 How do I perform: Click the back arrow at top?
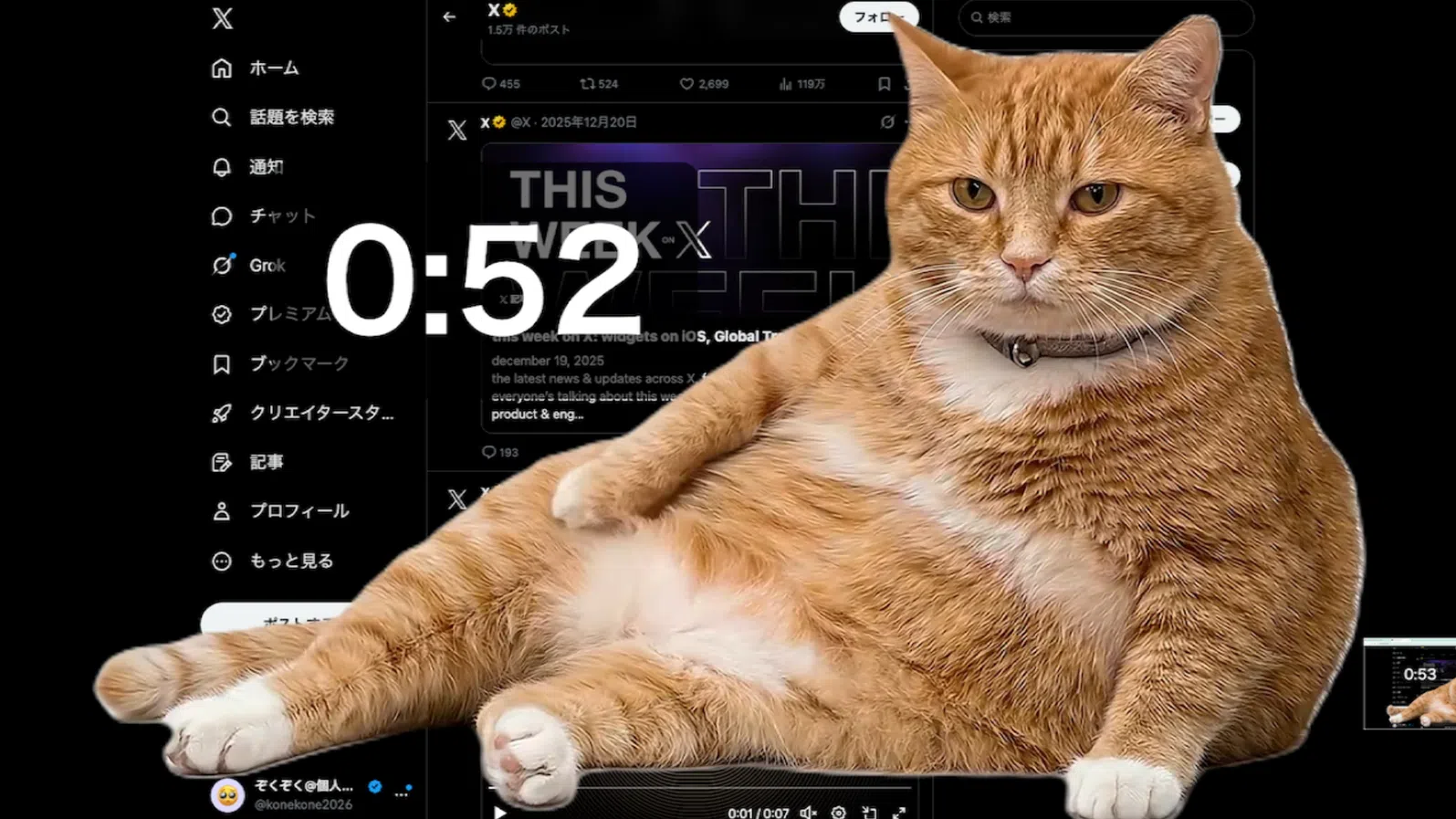(449, 16)
